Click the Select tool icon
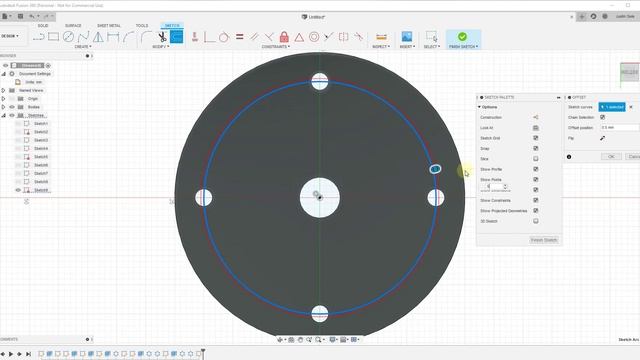640x360 pixels. click(x=431, y=37)
